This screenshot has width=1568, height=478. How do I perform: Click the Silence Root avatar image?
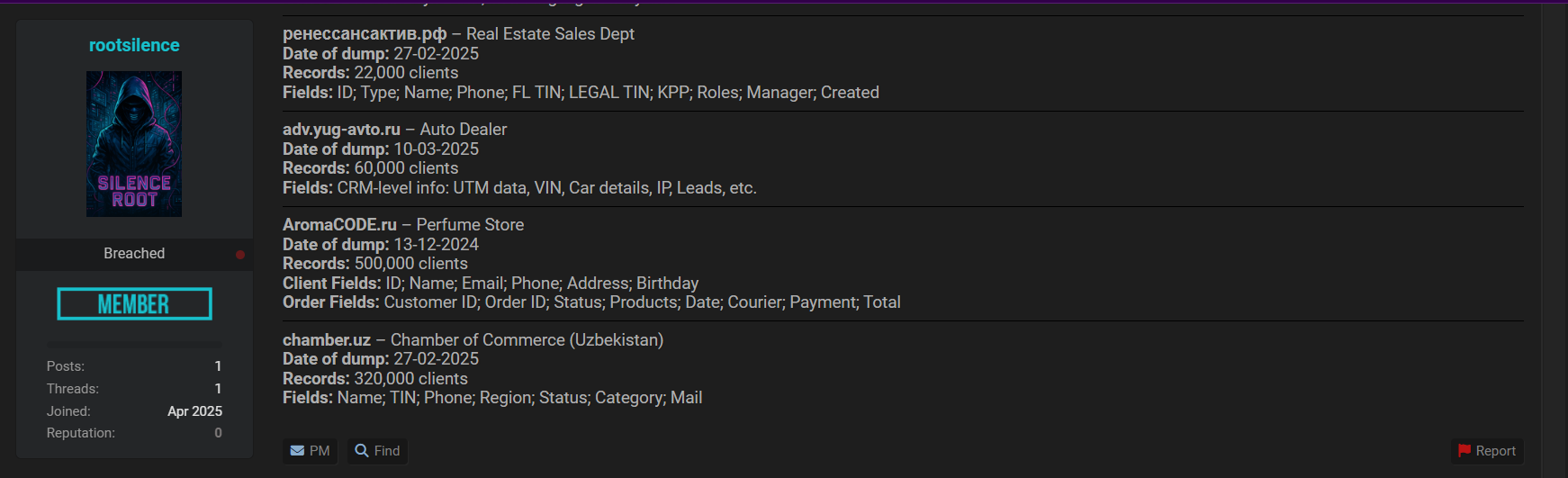tap(134, 144)
